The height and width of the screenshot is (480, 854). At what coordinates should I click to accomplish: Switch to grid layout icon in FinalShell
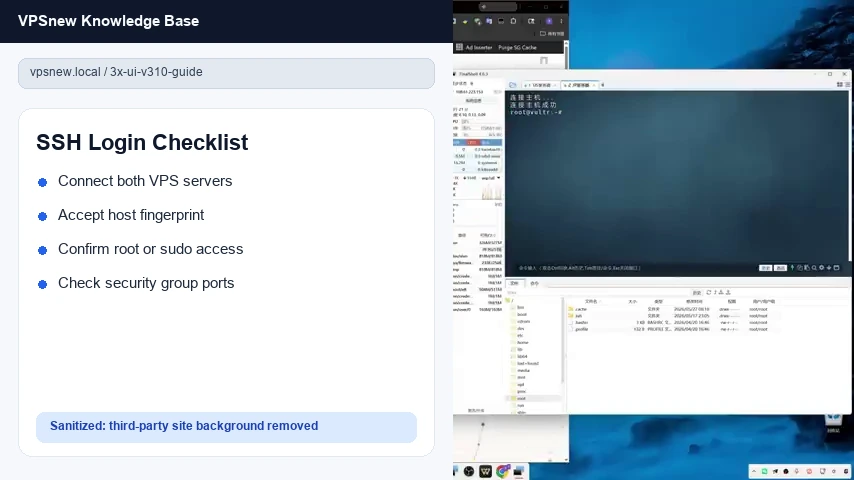[840, 85]
